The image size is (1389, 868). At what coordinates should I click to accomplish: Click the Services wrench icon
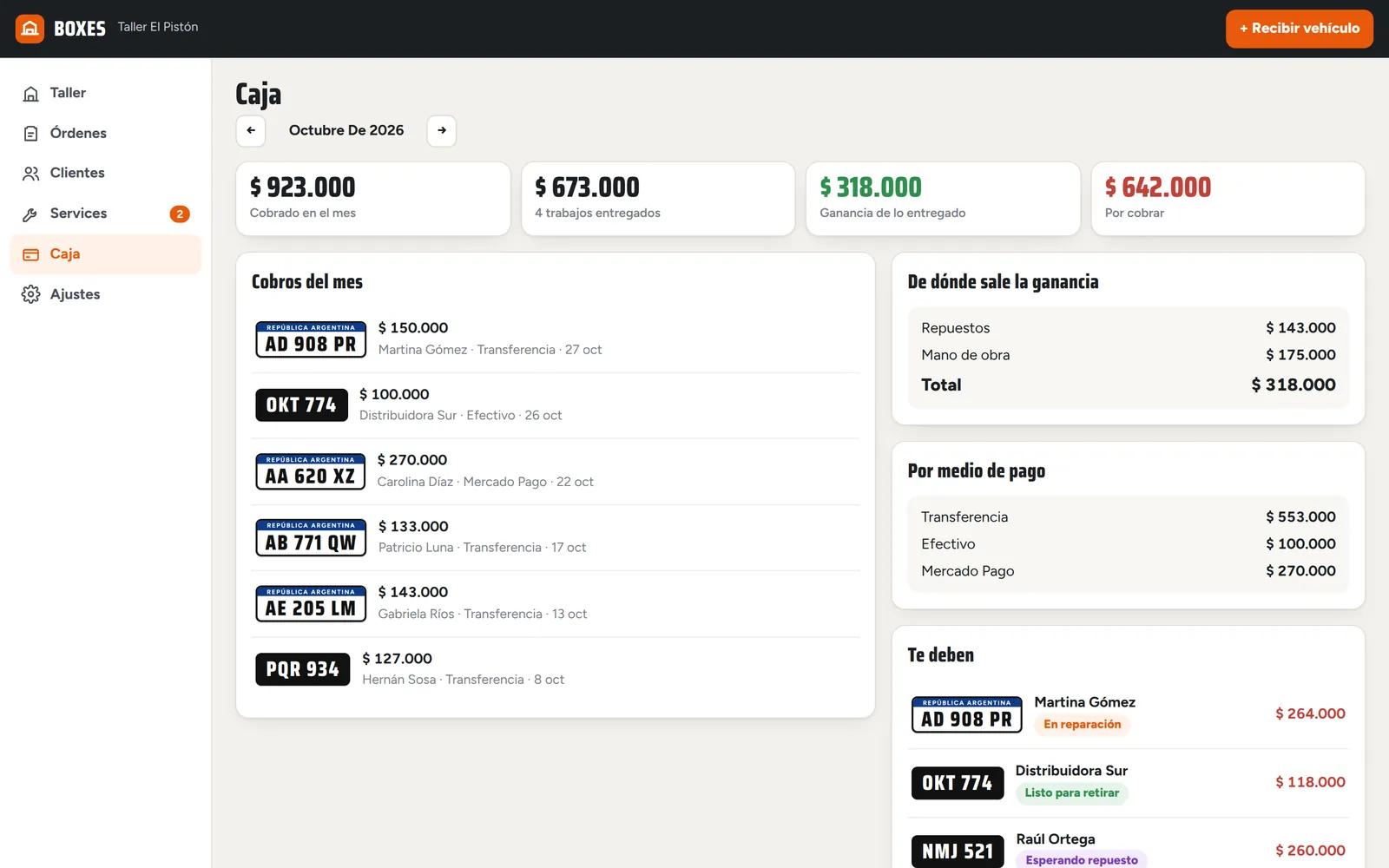coord(31,214)
